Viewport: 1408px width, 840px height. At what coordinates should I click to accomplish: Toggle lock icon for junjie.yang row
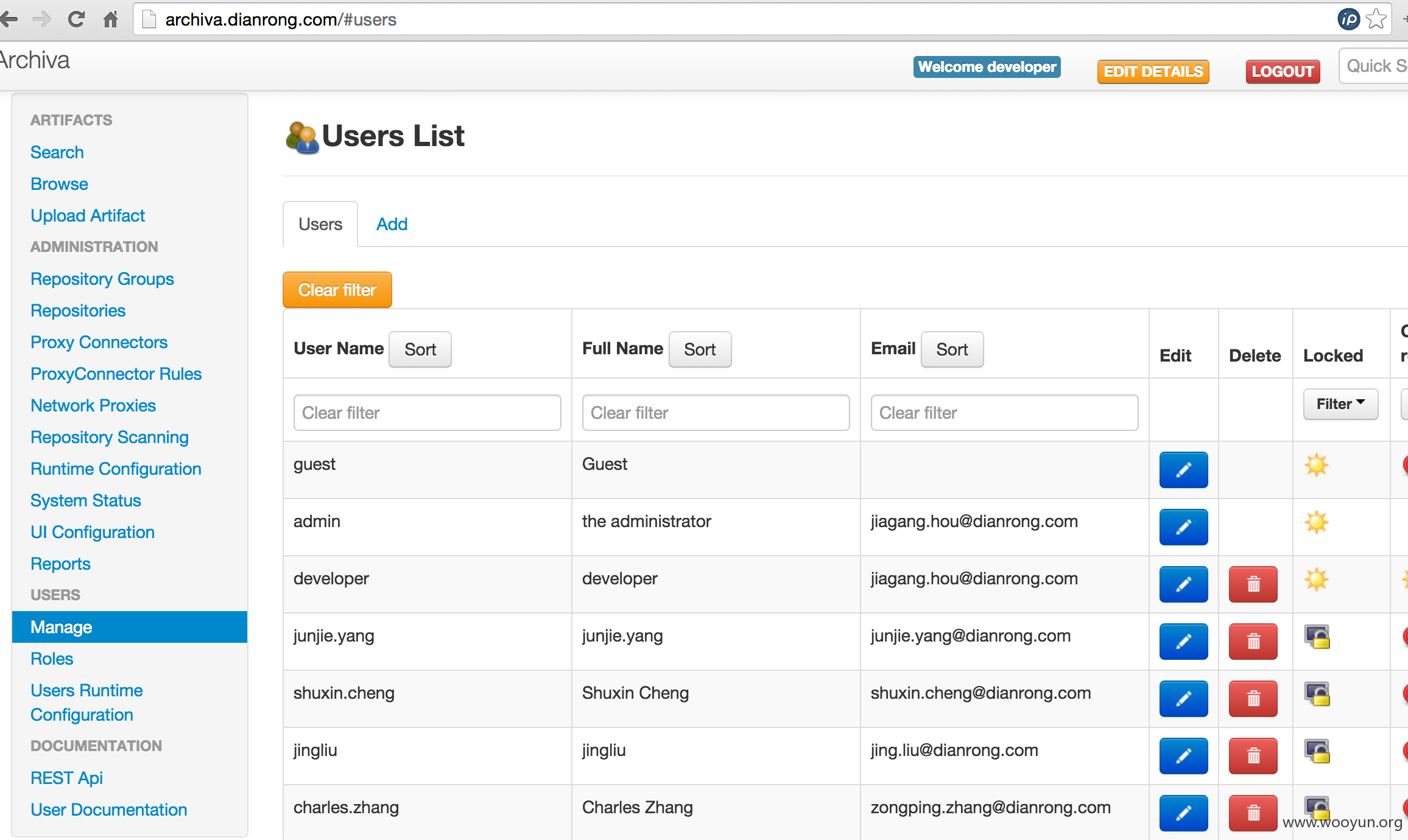(1317, 637)
